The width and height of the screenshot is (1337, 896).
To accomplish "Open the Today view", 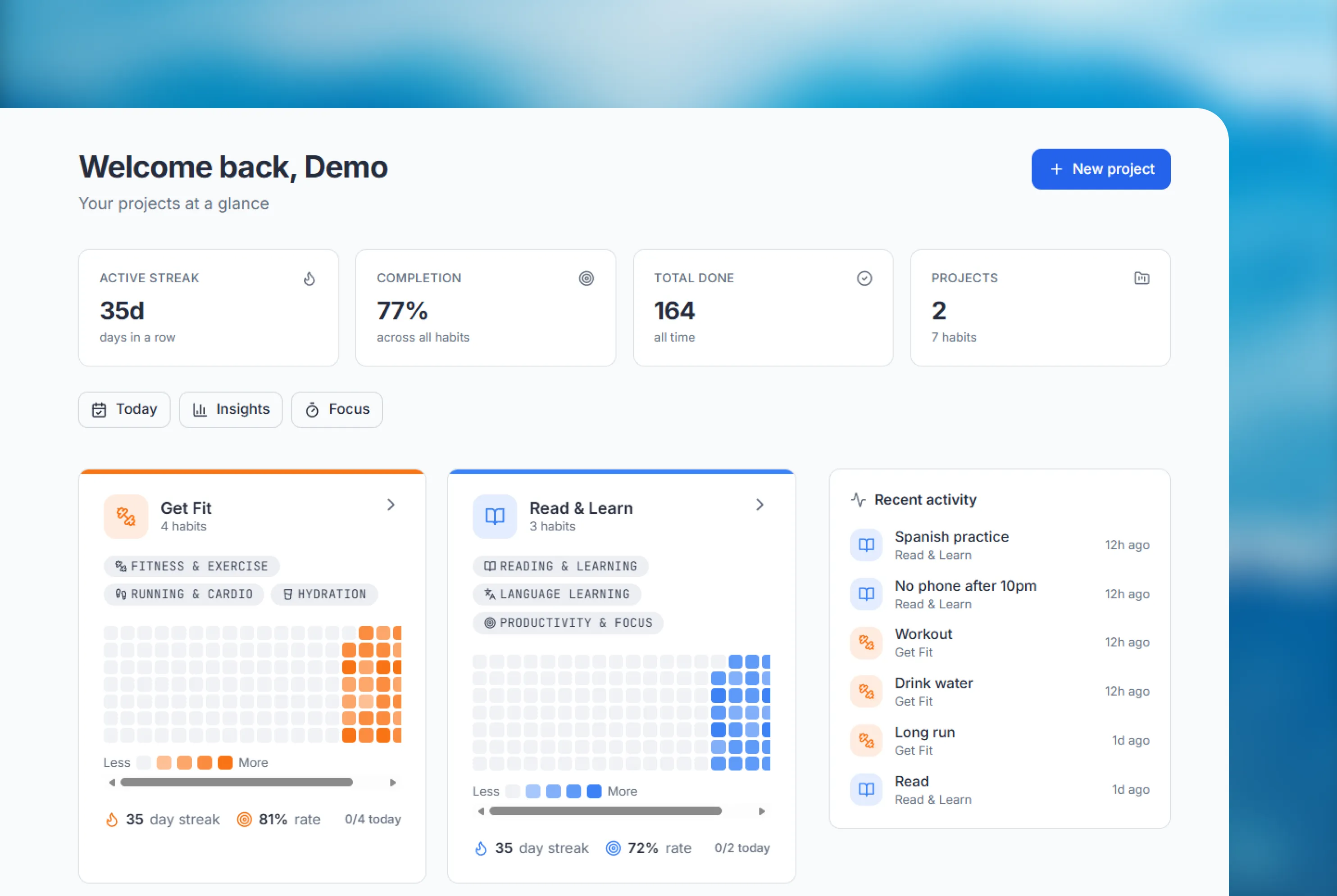I will (124, 409).
